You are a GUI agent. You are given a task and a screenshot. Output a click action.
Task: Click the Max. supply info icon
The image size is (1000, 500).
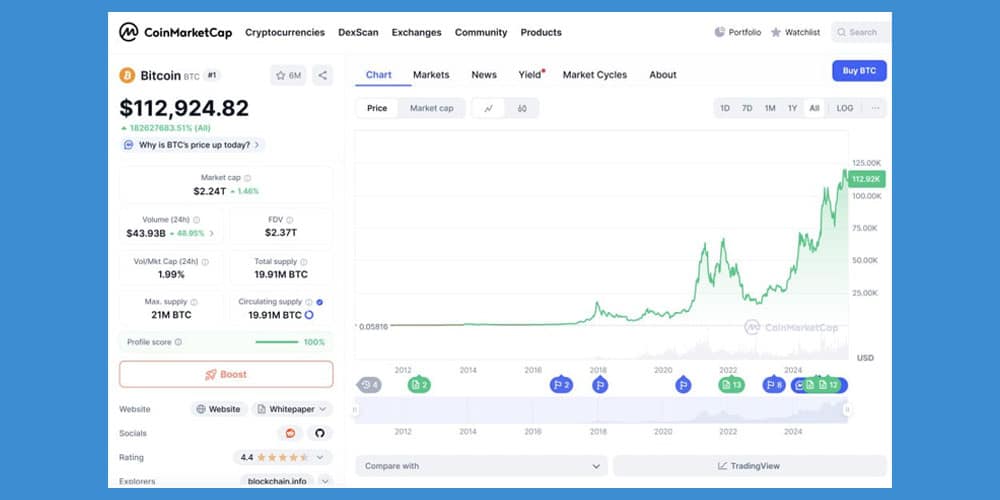coord(194,302)
